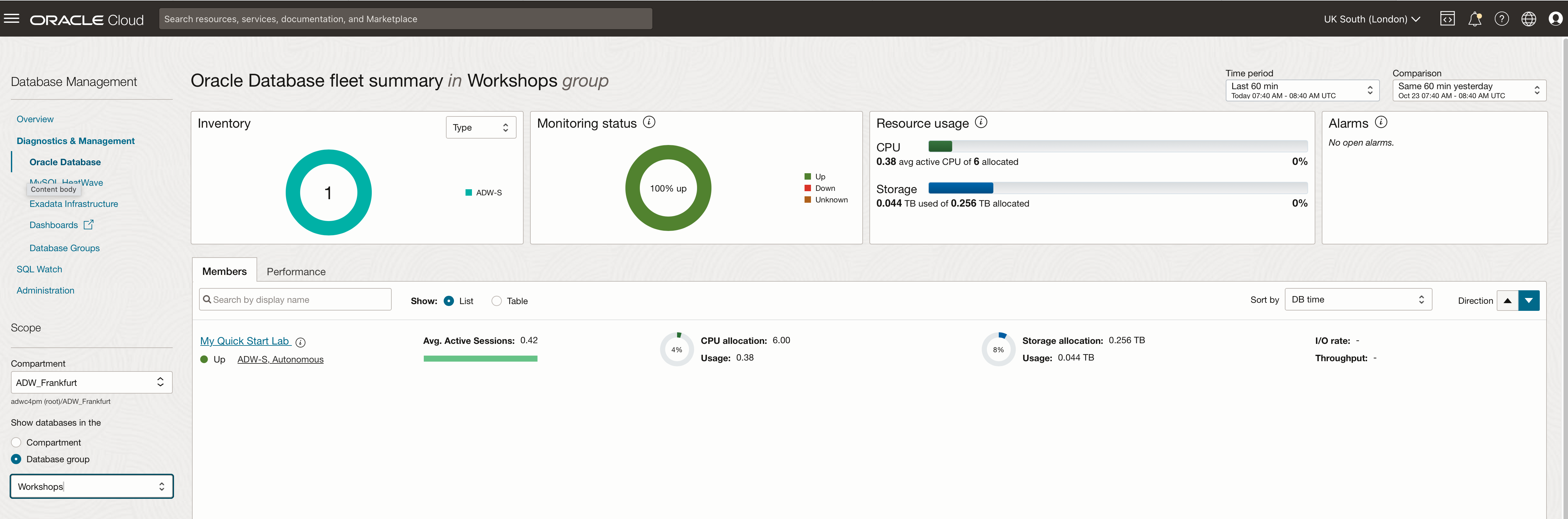
Task: Open the help question mark icon
Action: 1502,19
